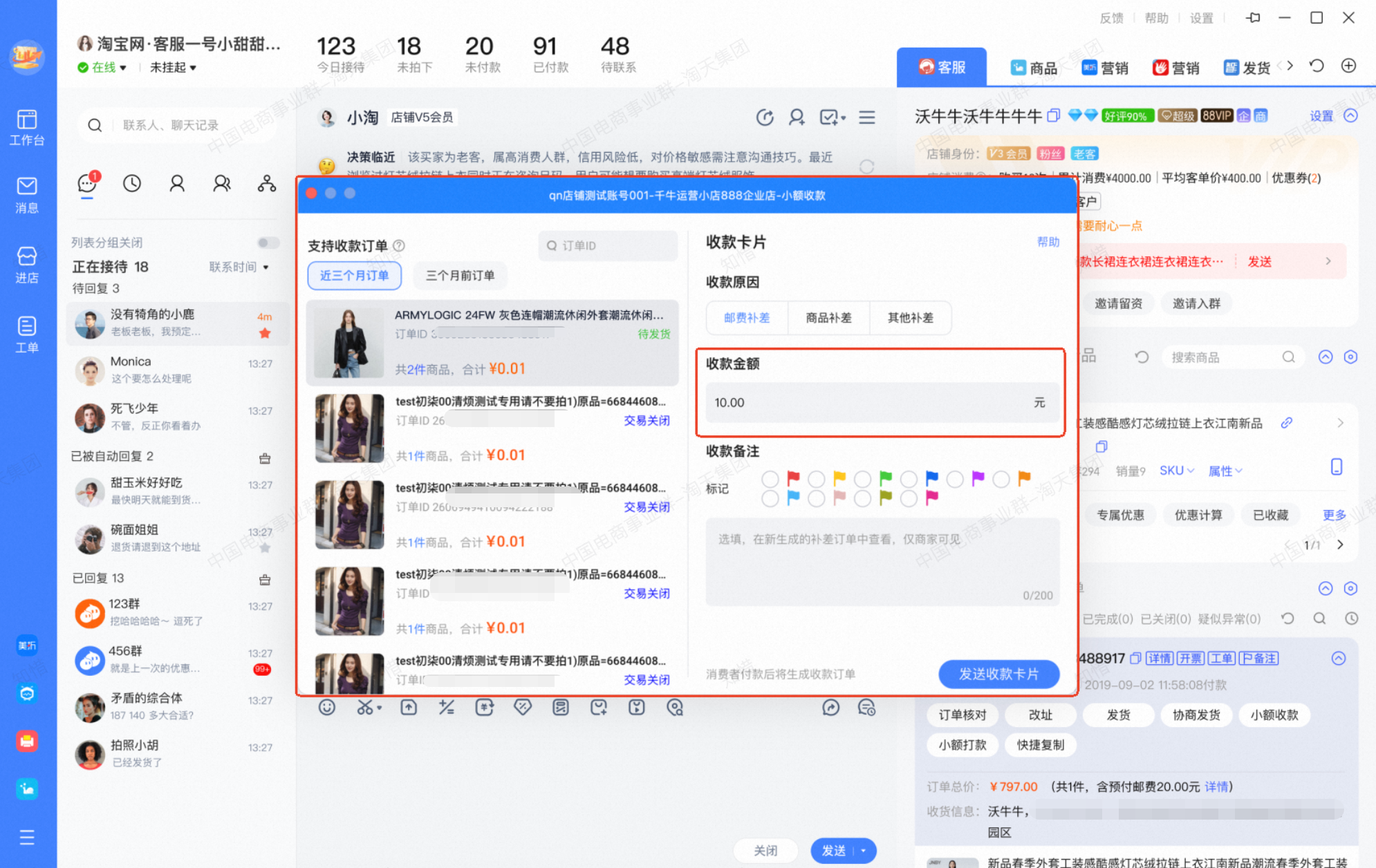The image size is (1376, 868).
Task: Click the 关闭 button below chat
Action: pos(765,851)
